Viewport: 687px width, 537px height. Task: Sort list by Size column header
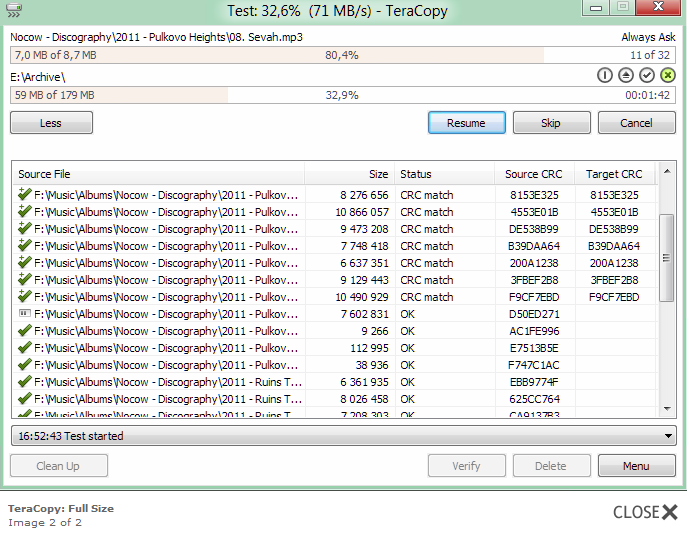tap(350, 174)
